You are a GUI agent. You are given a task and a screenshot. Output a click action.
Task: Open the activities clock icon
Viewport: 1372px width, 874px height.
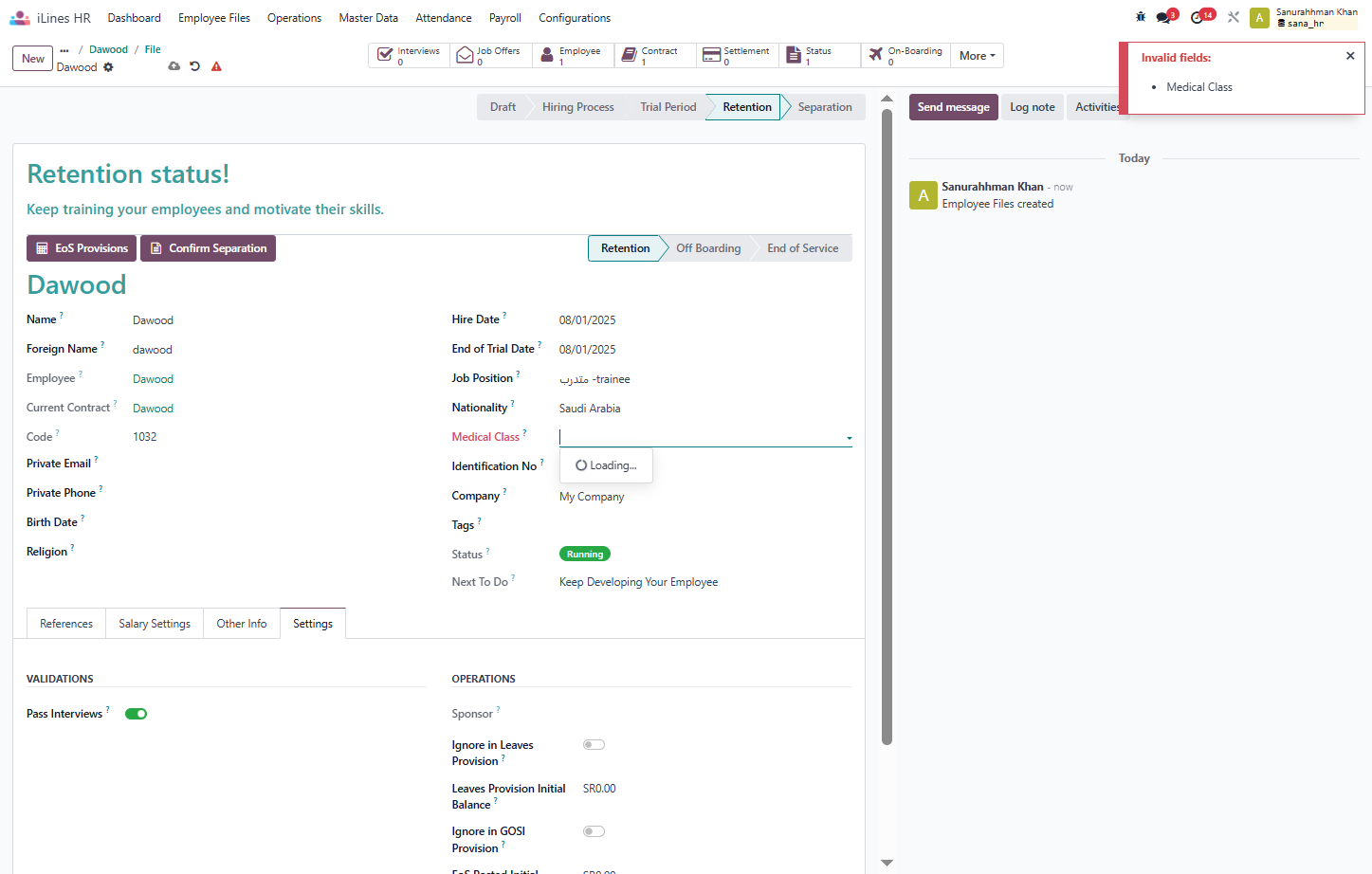1198,17
